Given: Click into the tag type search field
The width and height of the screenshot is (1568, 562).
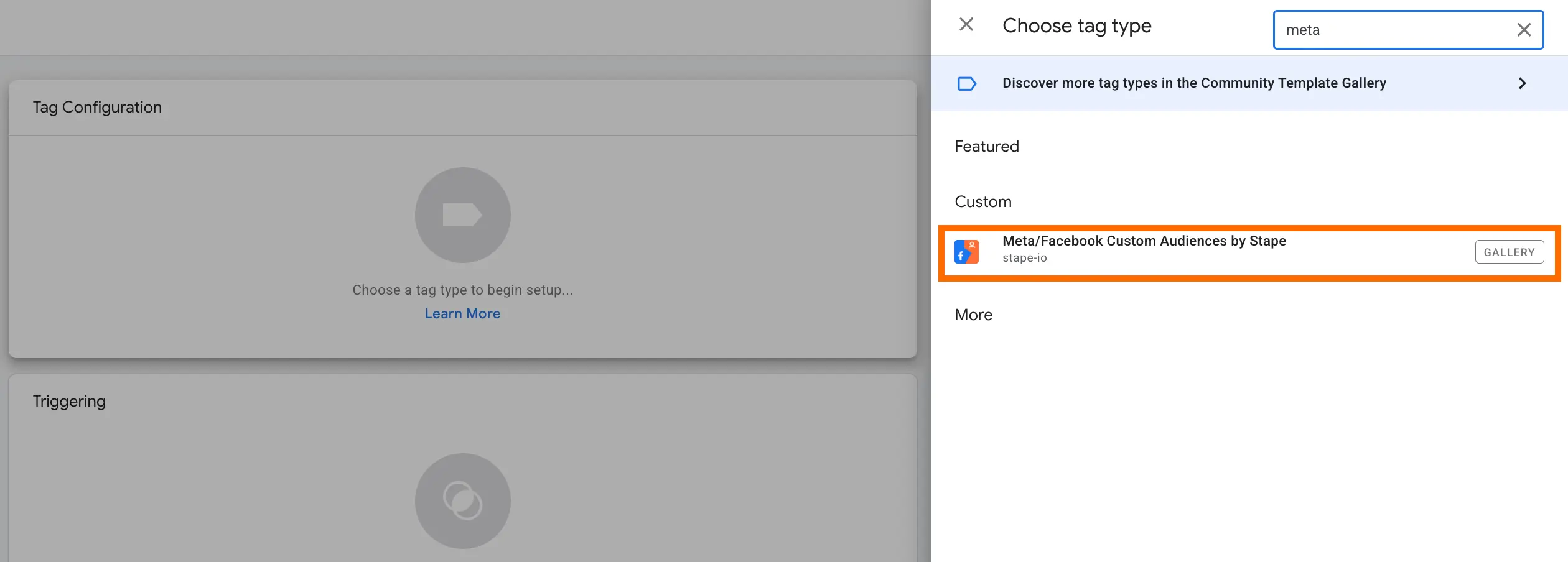Looking at the screenshot, I should (1394, 30).
